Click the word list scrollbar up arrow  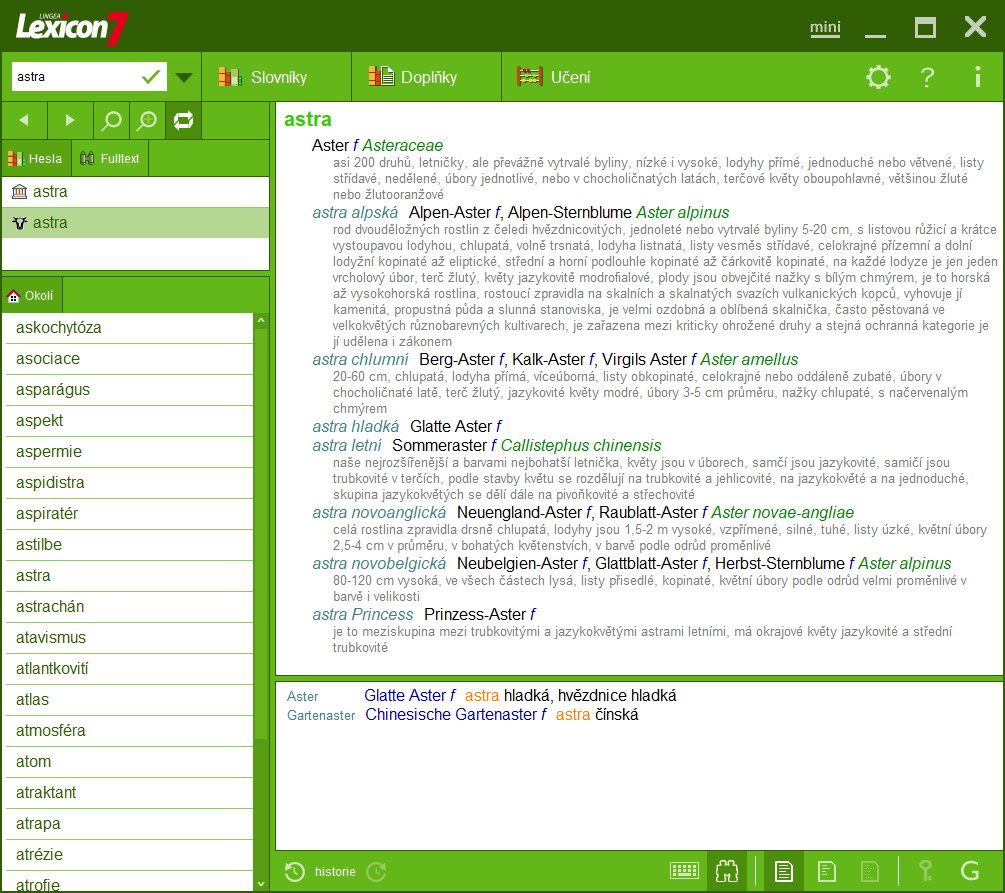coord(261,321)
